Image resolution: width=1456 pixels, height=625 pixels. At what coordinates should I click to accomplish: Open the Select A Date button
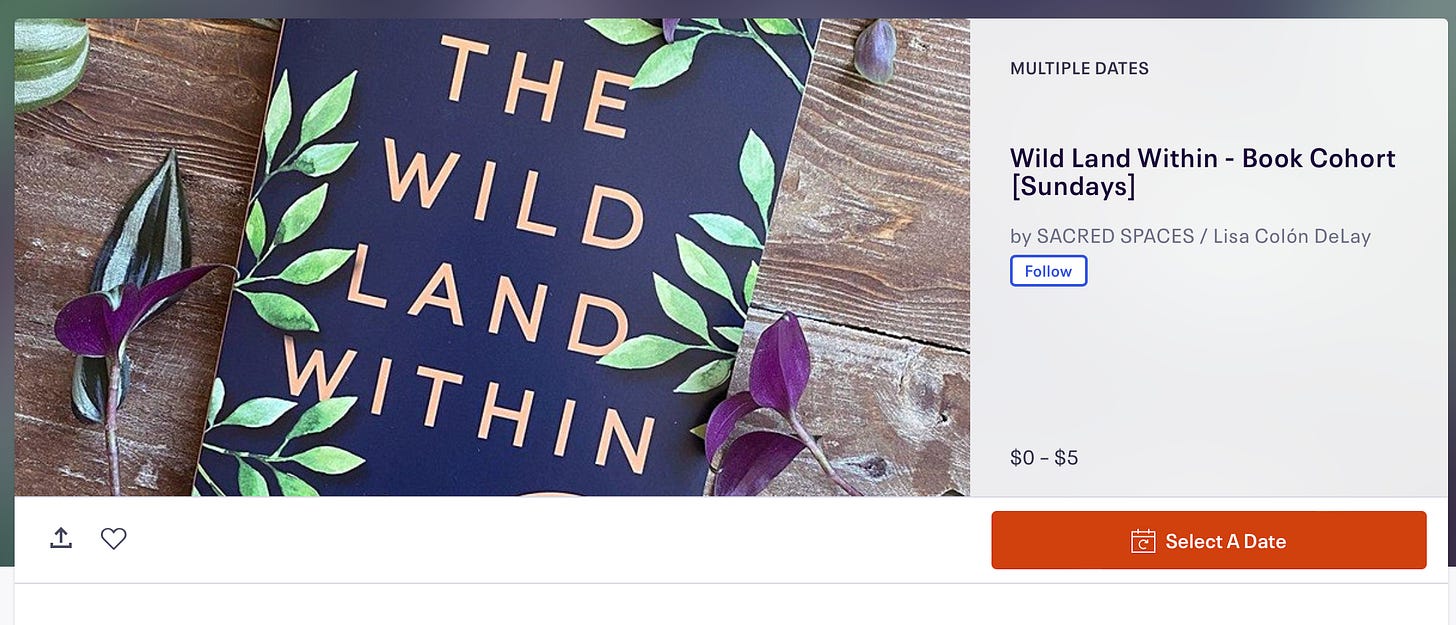point(1208,540)
